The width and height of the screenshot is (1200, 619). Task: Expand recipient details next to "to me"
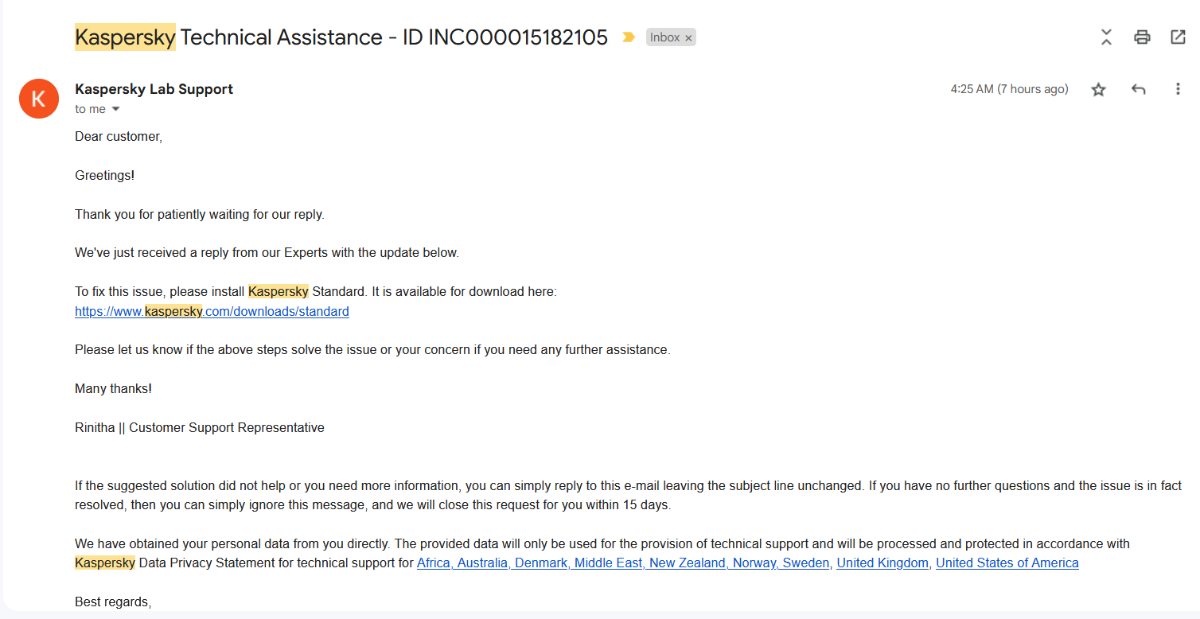115,109
